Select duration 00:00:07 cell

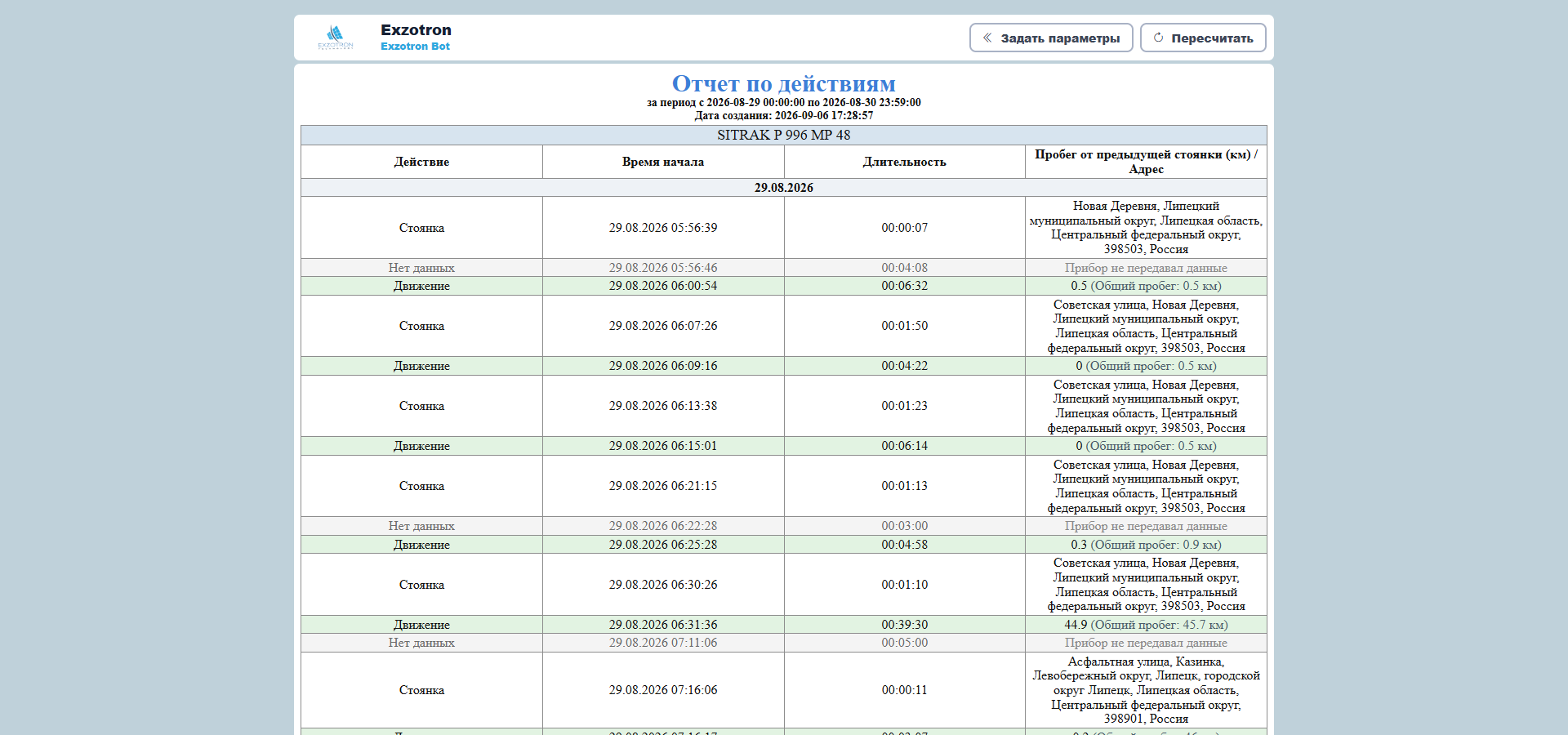coord(905,228)
